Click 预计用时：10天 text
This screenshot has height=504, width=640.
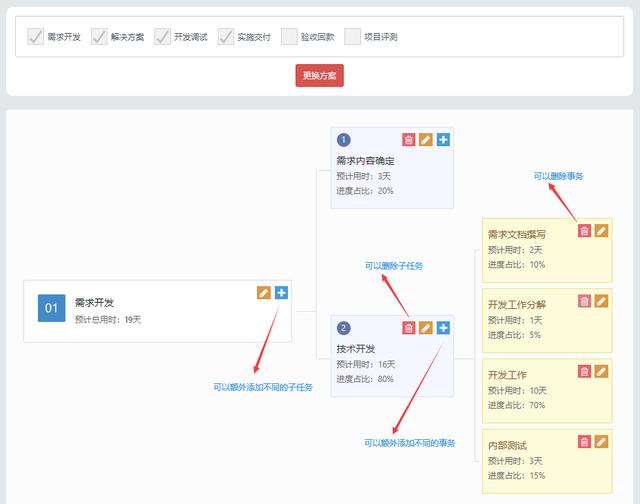pos(517,391)
